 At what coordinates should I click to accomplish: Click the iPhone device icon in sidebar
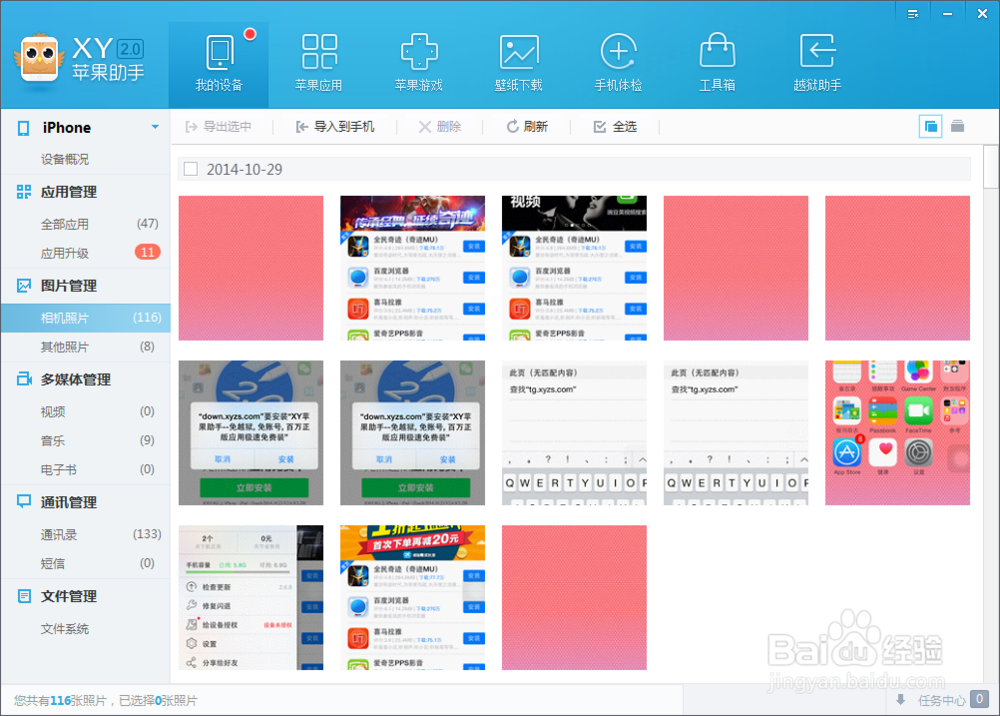(24, 128)
